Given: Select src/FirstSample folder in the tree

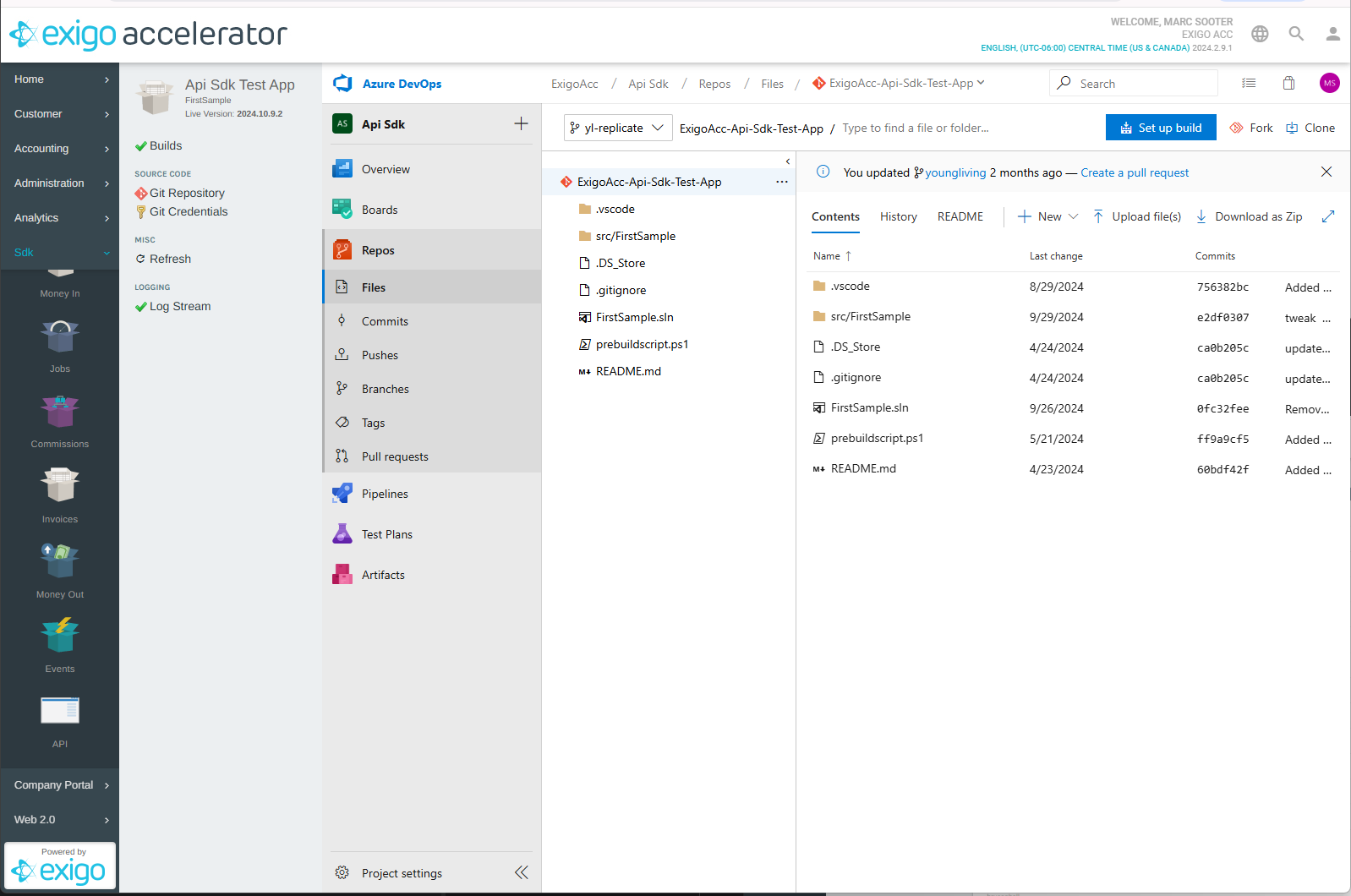Looking at the screenshot, I should [x=635, y=236].
